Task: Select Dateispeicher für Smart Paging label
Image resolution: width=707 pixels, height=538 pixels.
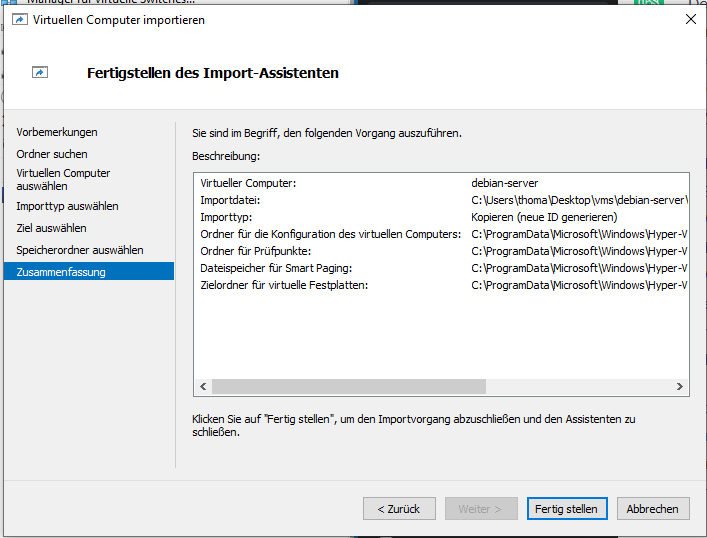Action: [x=276, y=268]
